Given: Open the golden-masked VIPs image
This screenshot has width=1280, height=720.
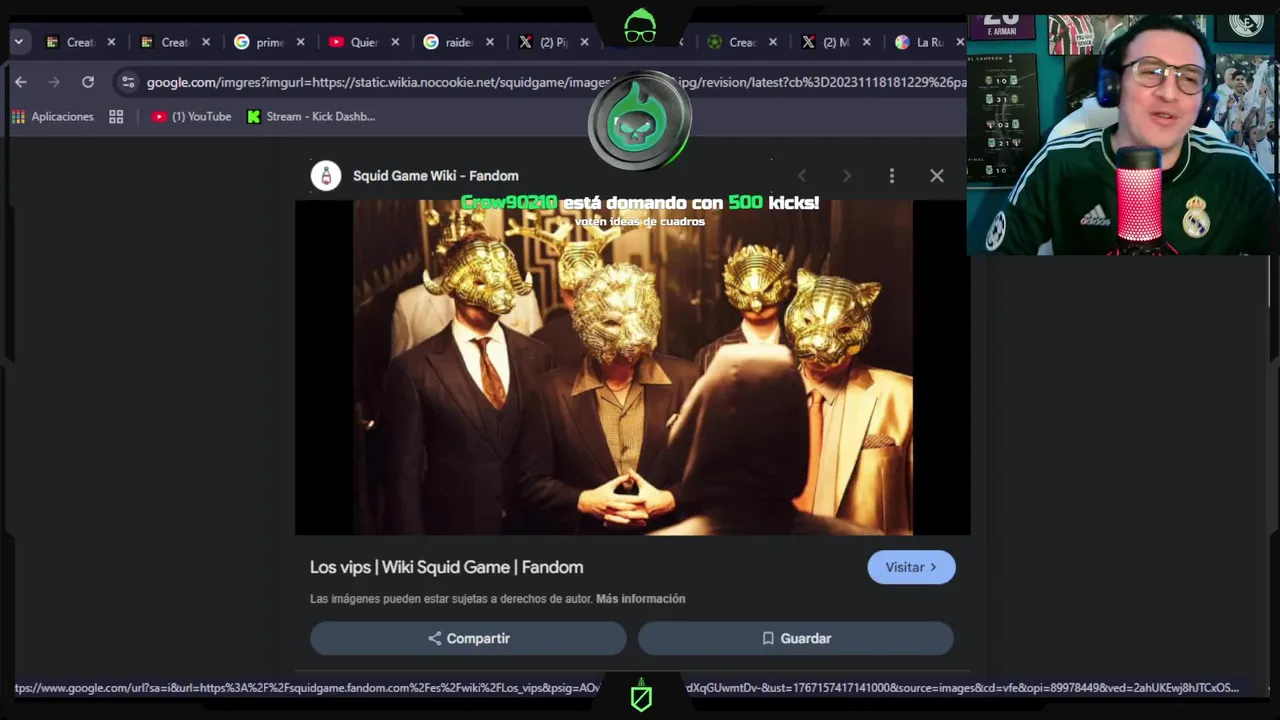Looking at the screenshot, I should pos(632,367).
